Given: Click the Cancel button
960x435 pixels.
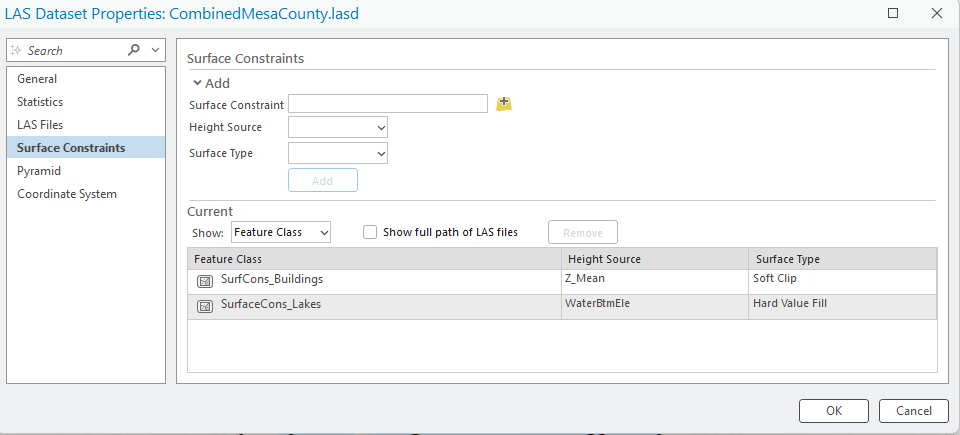Looking at the screenshot, I should click(x=913, y=411).
